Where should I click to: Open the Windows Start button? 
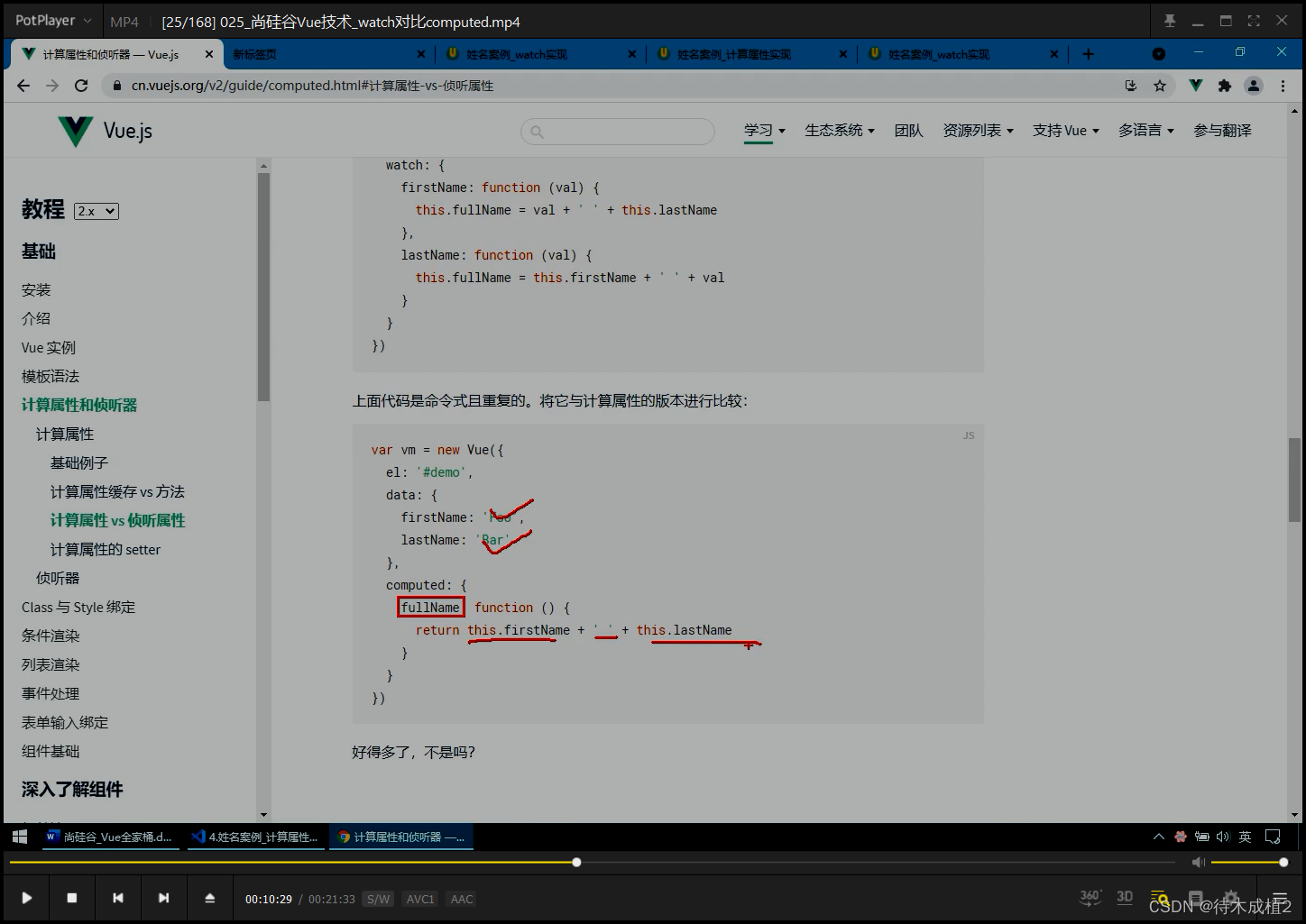pos(20,837)
